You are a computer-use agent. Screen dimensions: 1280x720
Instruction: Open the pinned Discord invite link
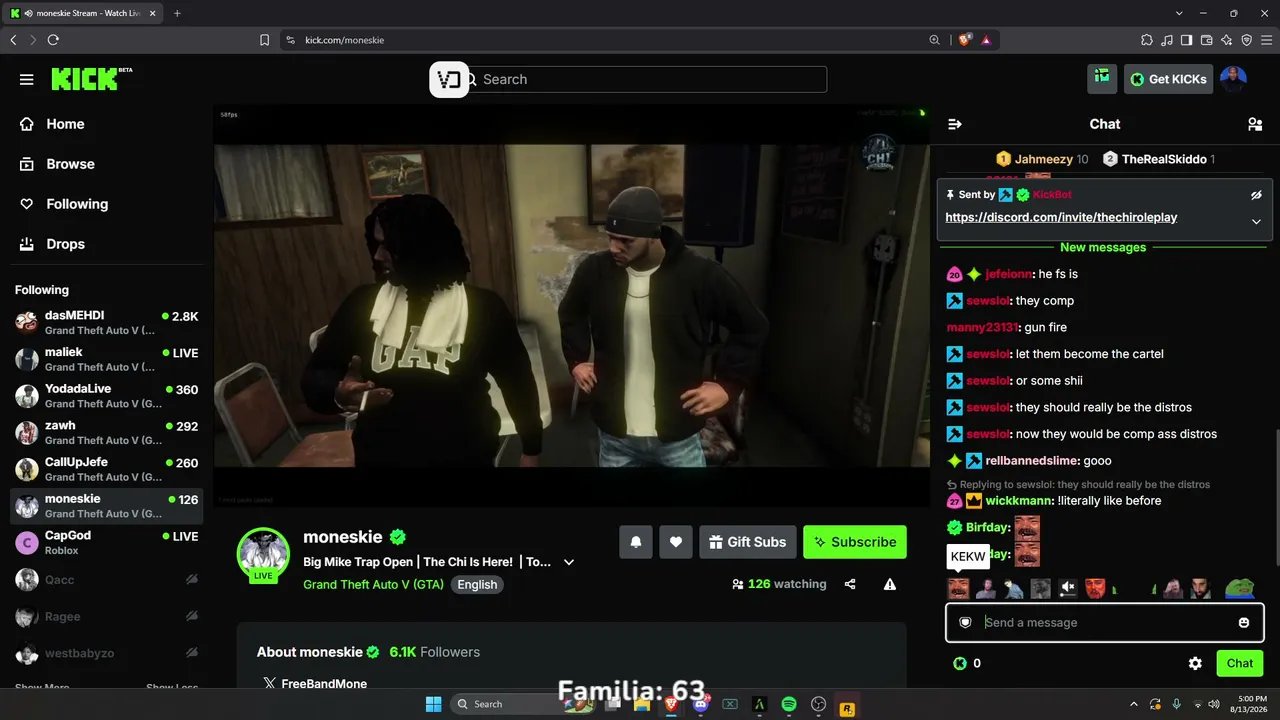coord(1061,217)
